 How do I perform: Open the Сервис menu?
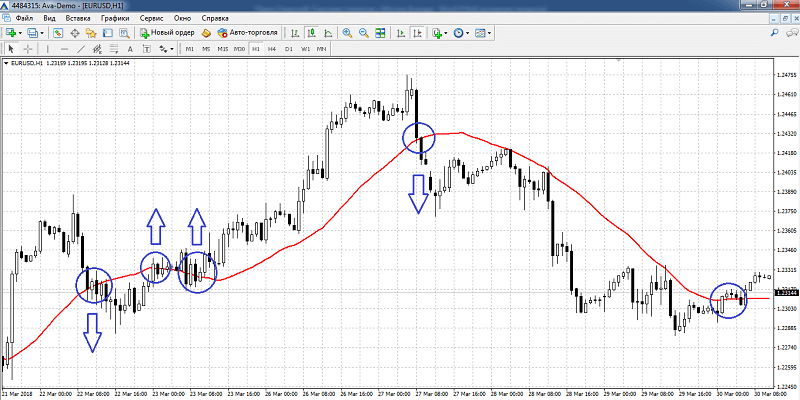(x=151, y=18)
